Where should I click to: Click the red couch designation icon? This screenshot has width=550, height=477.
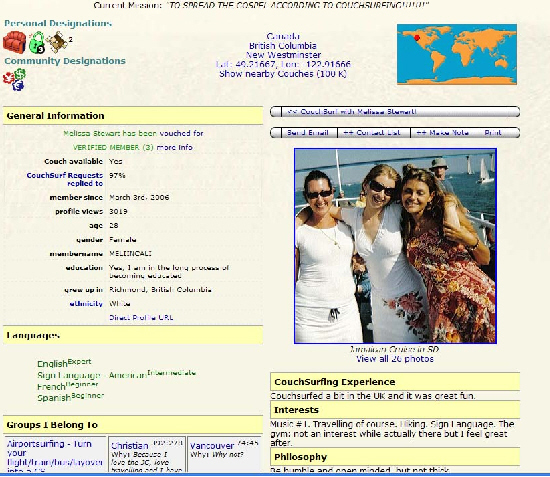click(14, 42)
